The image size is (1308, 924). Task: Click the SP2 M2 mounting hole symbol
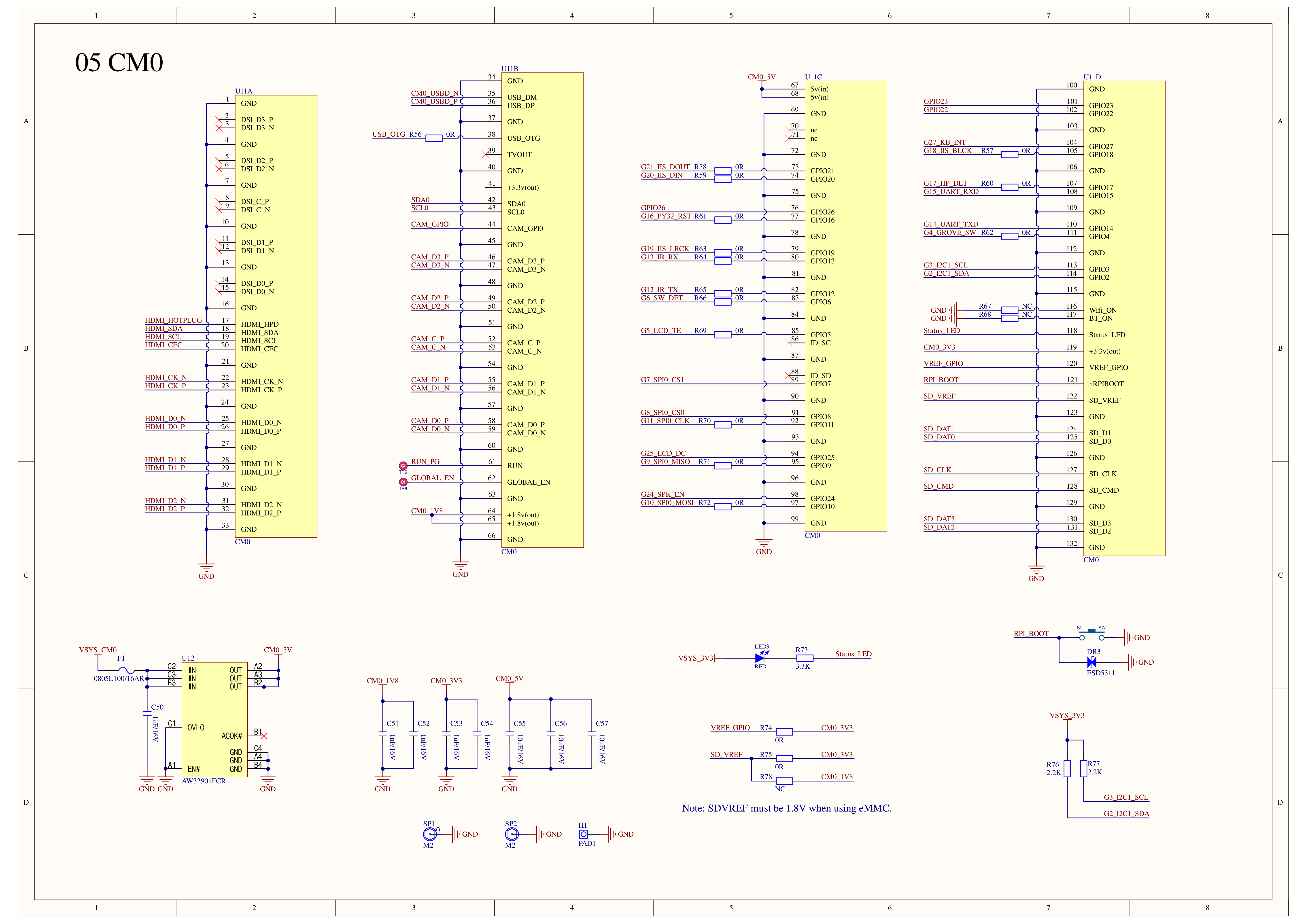point(512,835)
